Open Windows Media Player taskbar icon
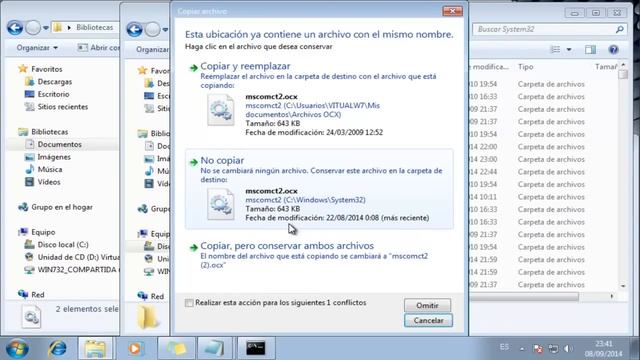 click(x=135, y=349)
